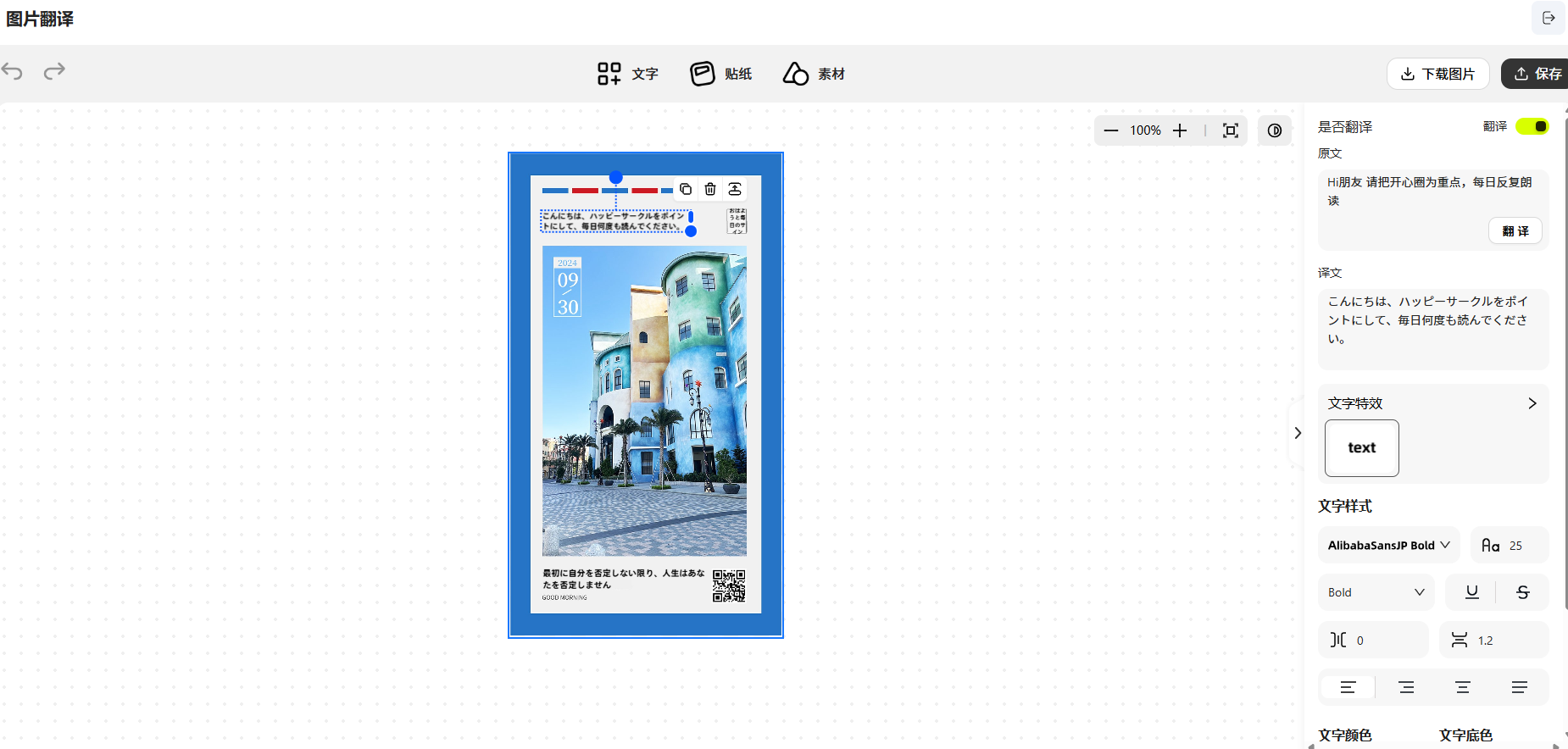Click the redo arrow icon
Screen dimensions: 1568x749
pyautogui.click(x=54, y=71)
